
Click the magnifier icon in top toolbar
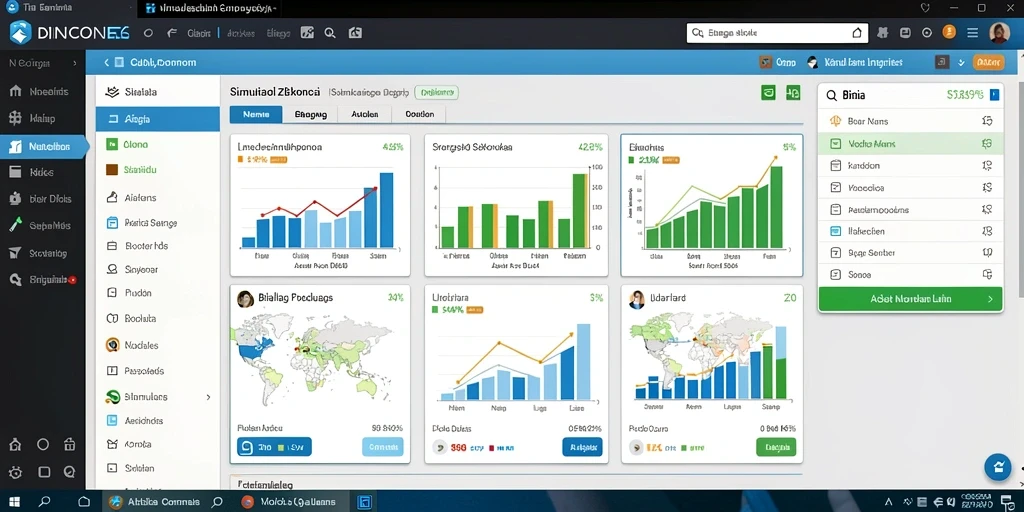pyautogui.click(x=330, y=33)
